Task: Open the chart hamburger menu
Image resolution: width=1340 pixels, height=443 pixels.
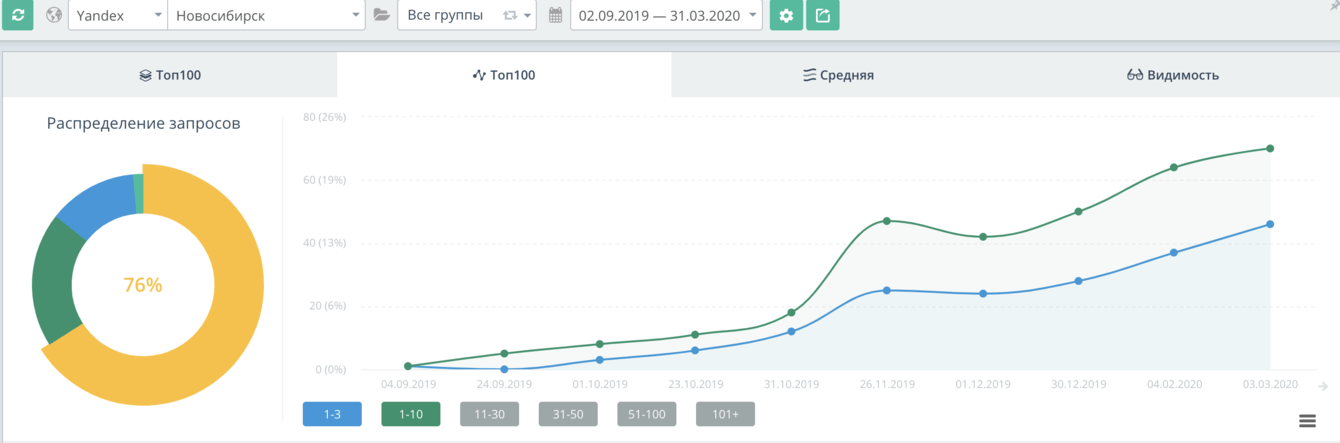Action: tap(1306, 420)
